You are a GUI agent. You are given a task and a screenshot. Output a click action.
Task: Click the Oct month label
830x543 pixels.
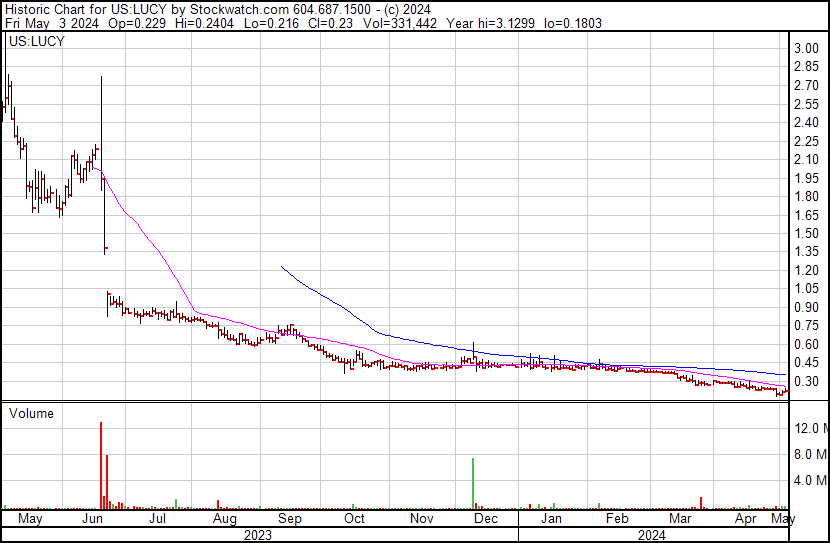pos(355,518)
